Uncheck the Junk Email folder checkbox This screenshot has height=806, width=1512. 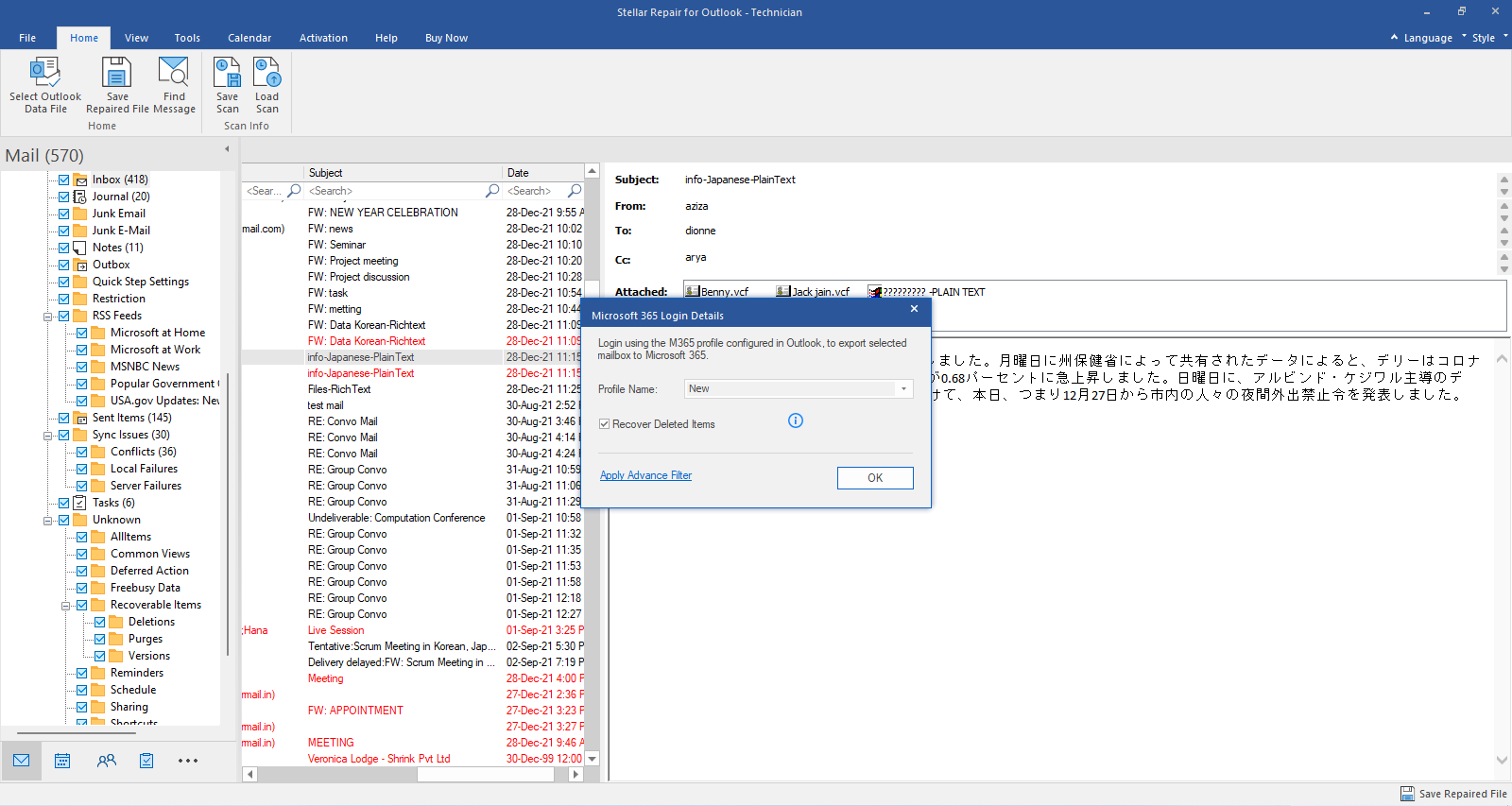[63, 214]
